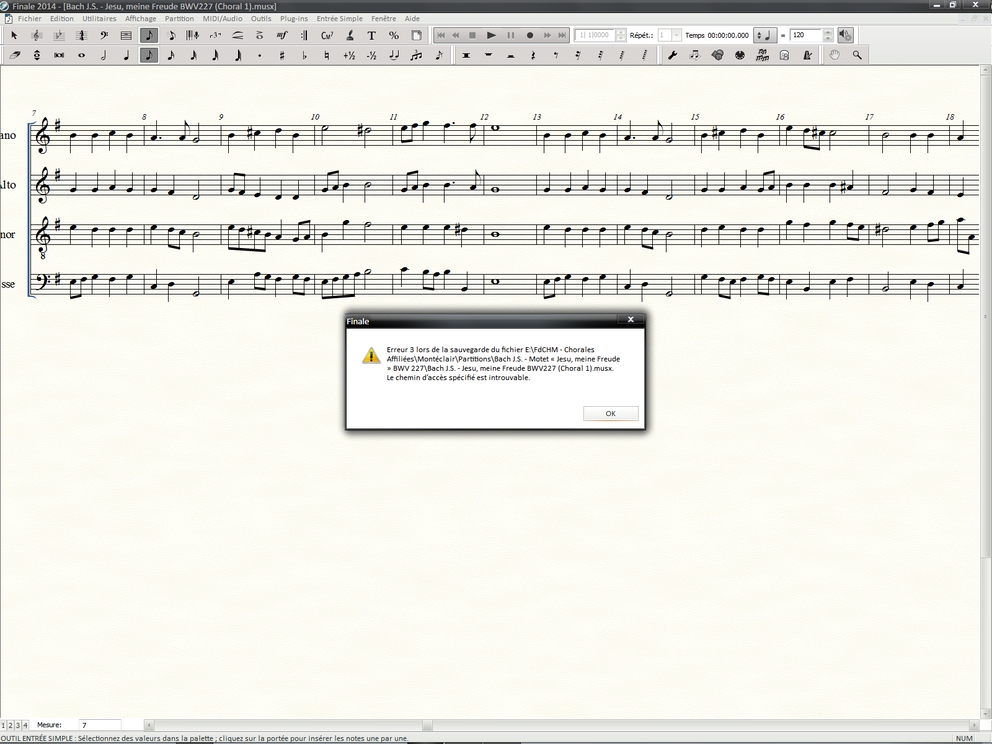
Task: Choose the whole note duration
Action: coord(82,56)
